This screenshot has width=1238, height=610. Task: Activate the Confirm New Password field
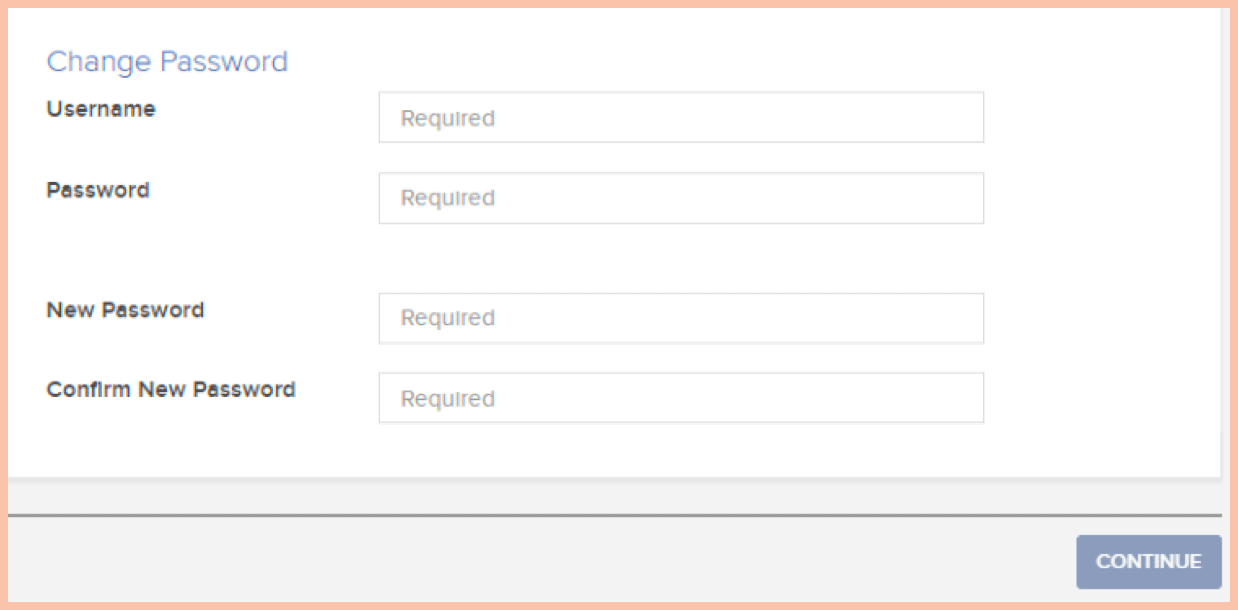681,398
